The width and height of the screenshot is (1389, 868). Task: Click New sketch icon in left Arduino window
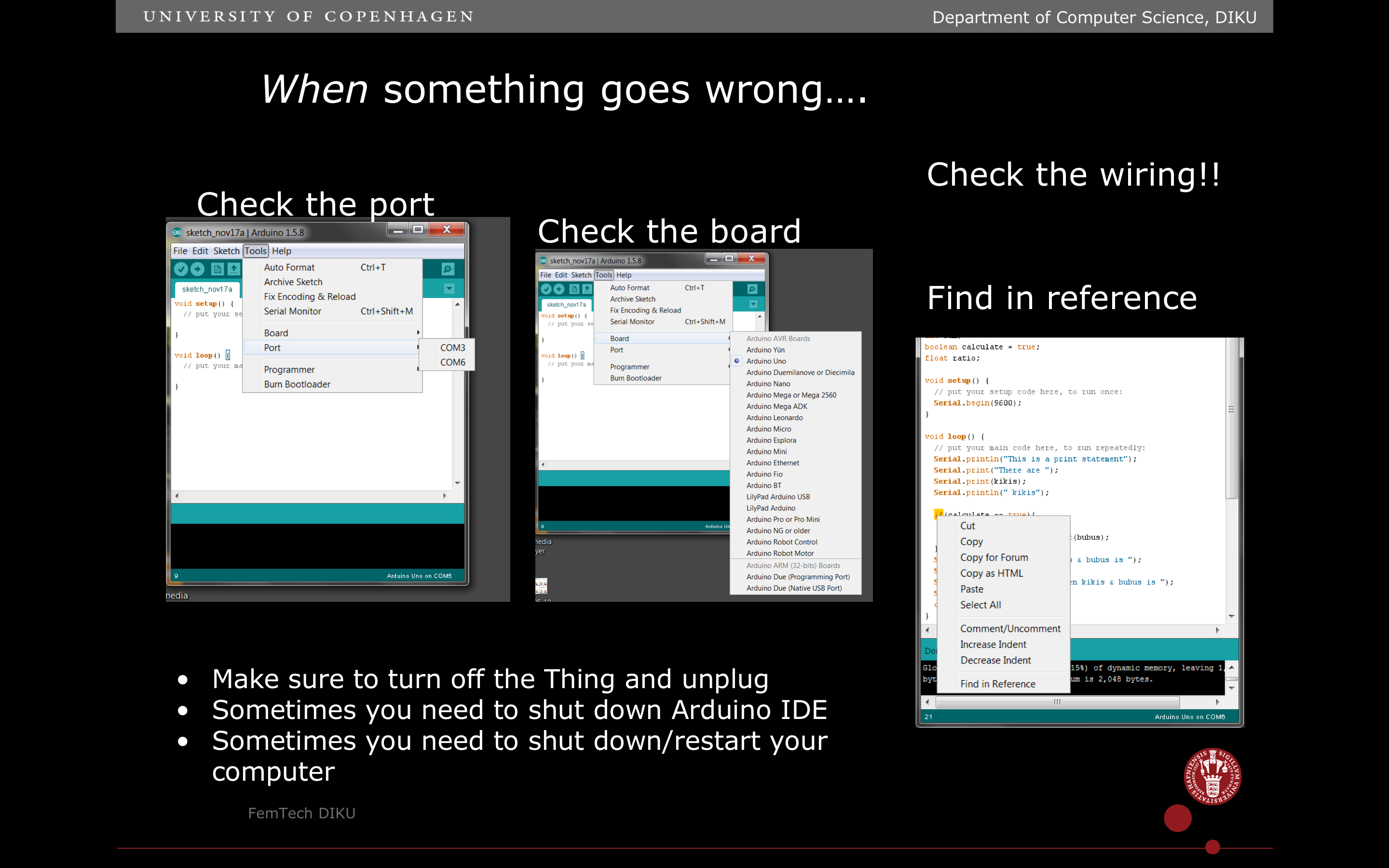[217, 269]
